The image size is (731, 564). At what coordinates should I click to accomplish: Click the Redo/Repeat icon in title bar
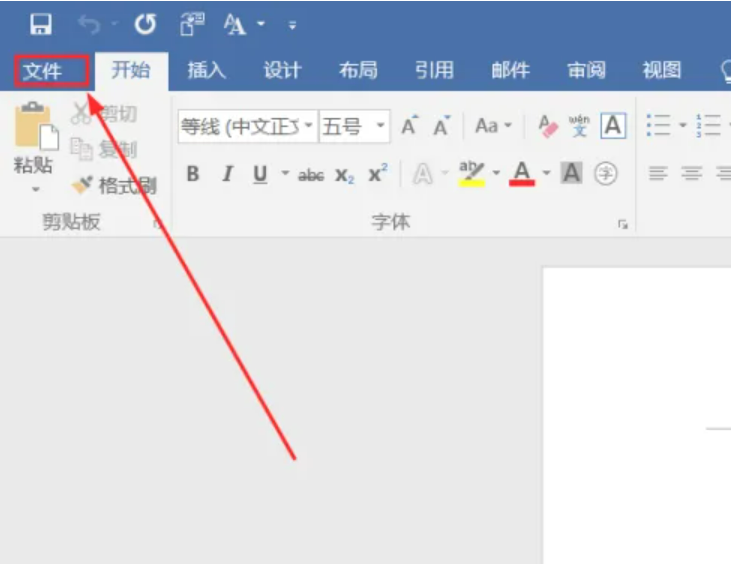click(145, 24)
